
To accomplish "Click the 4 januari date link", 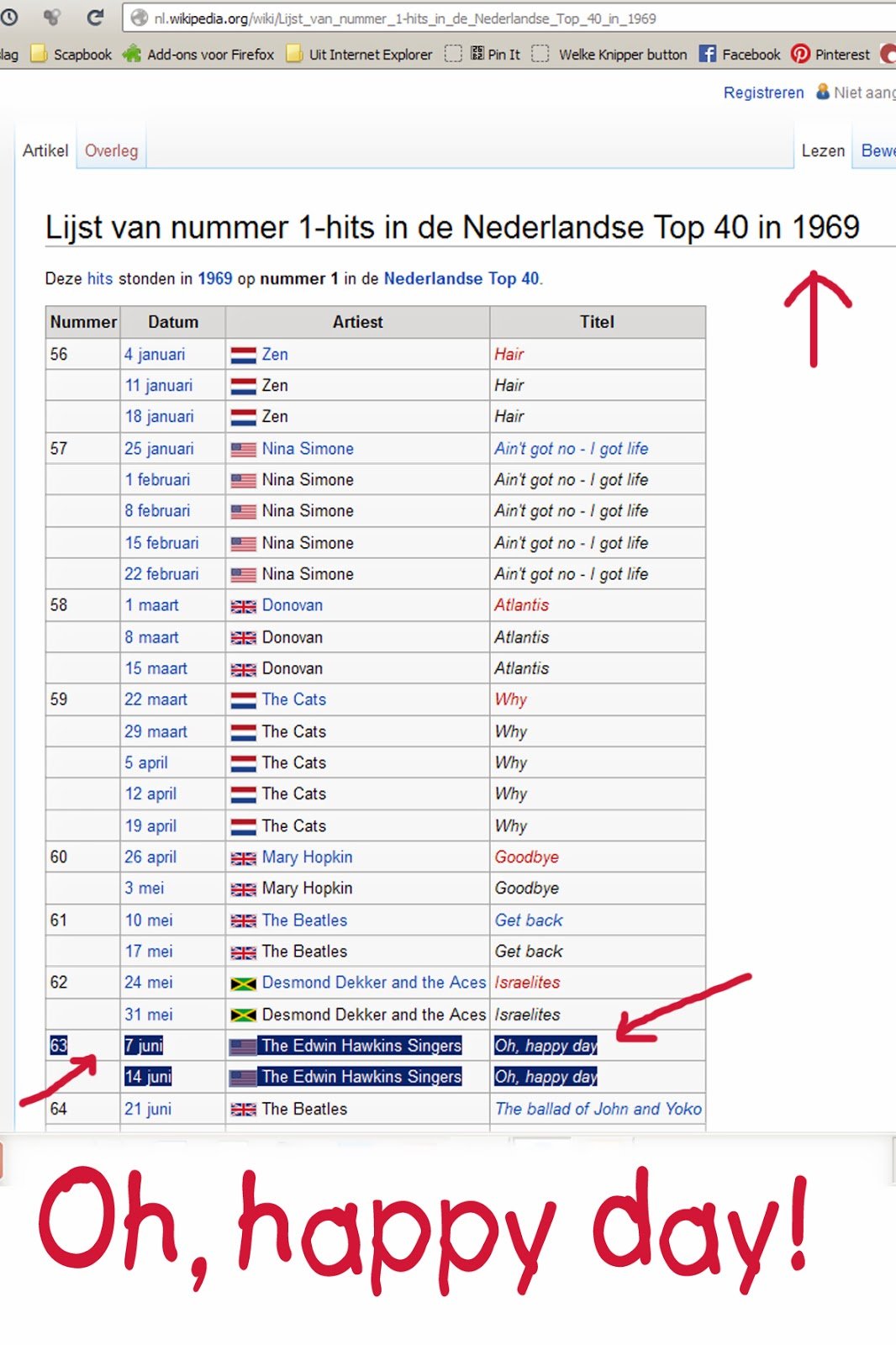I will (x=155, y=355).
